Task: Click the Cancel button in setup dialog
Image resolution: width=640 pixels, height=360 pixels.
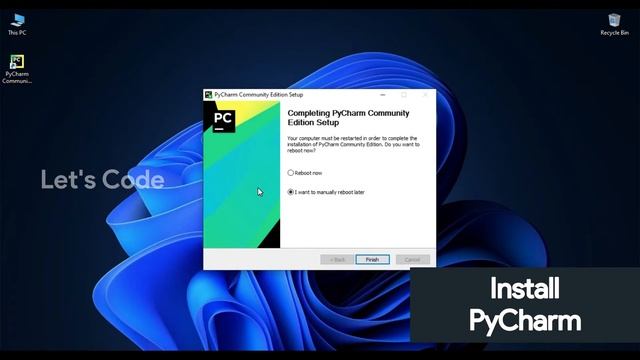Action: tap(413, 260)
